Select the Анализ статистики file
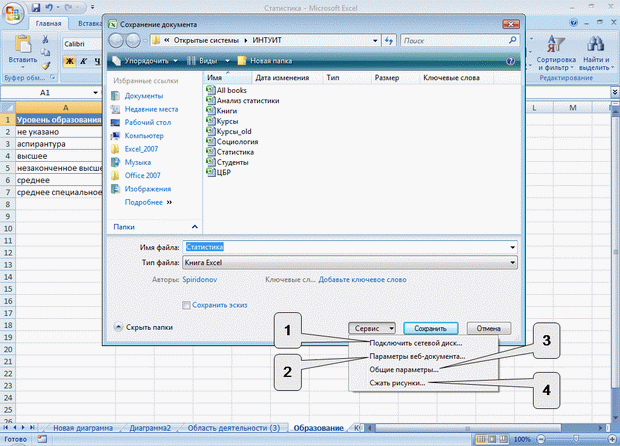Image resolution: width=620 pixels, height=446 pixels. (243, 100)
